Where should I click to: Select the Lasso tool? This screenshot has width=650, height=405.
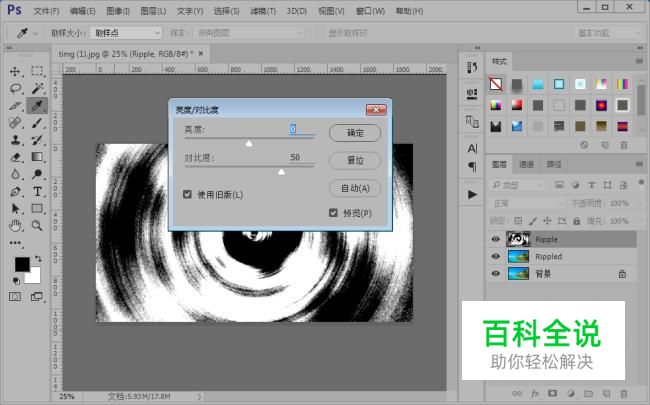coord(15,88)
